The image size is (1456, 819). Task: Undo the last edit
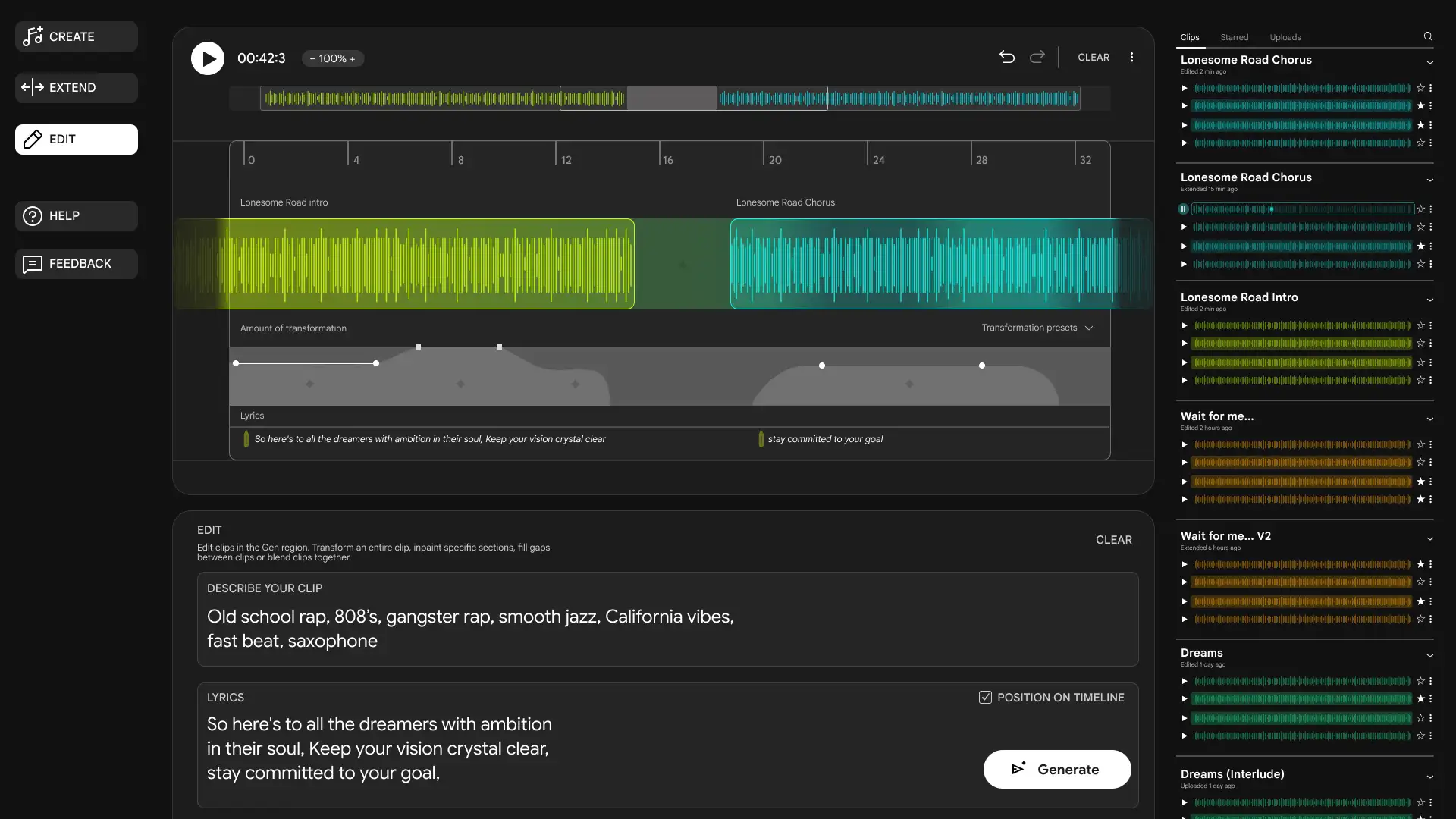click(1007, 57)
